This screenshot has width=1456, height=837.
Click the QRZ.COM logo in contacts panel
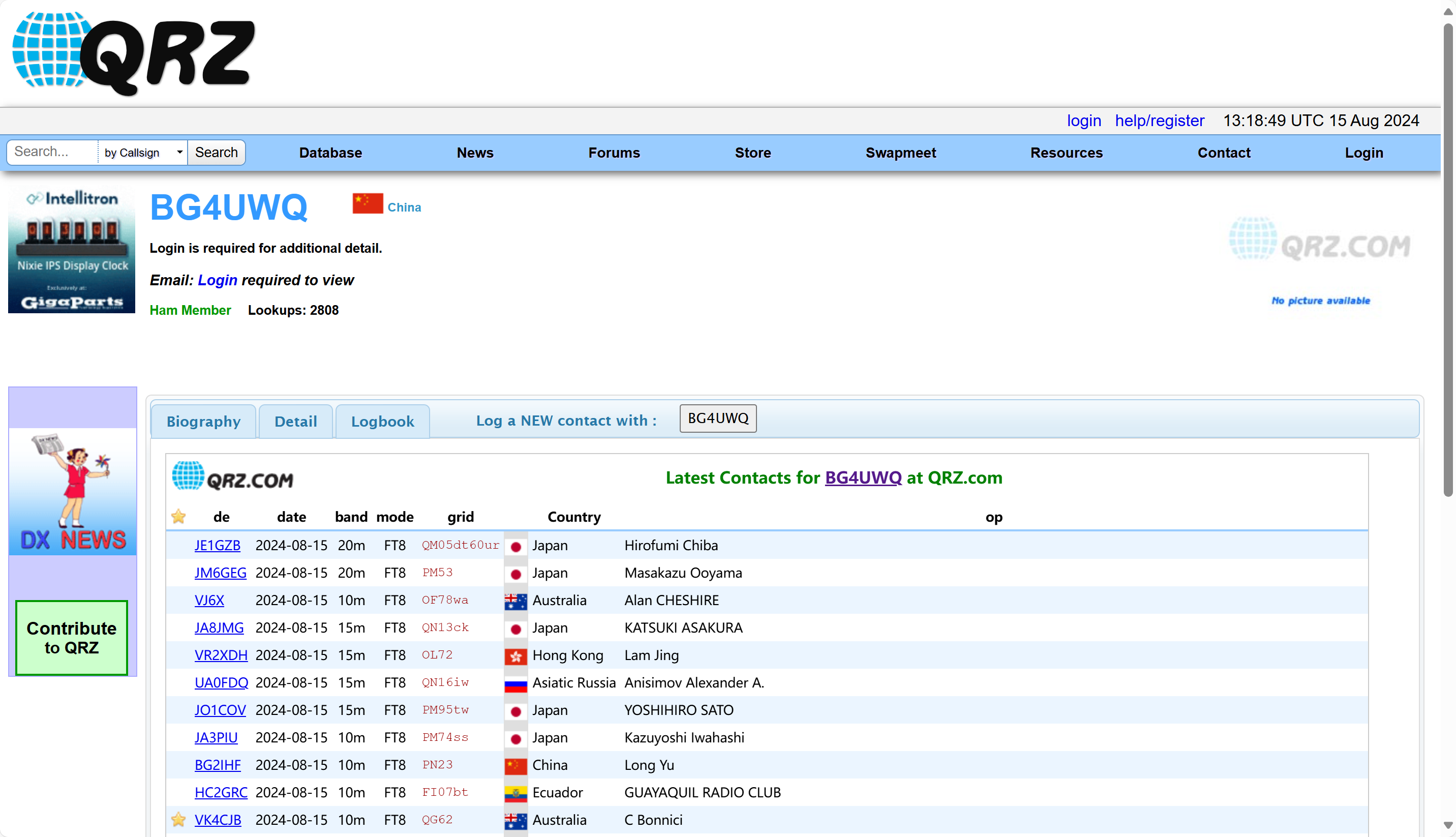233,476
